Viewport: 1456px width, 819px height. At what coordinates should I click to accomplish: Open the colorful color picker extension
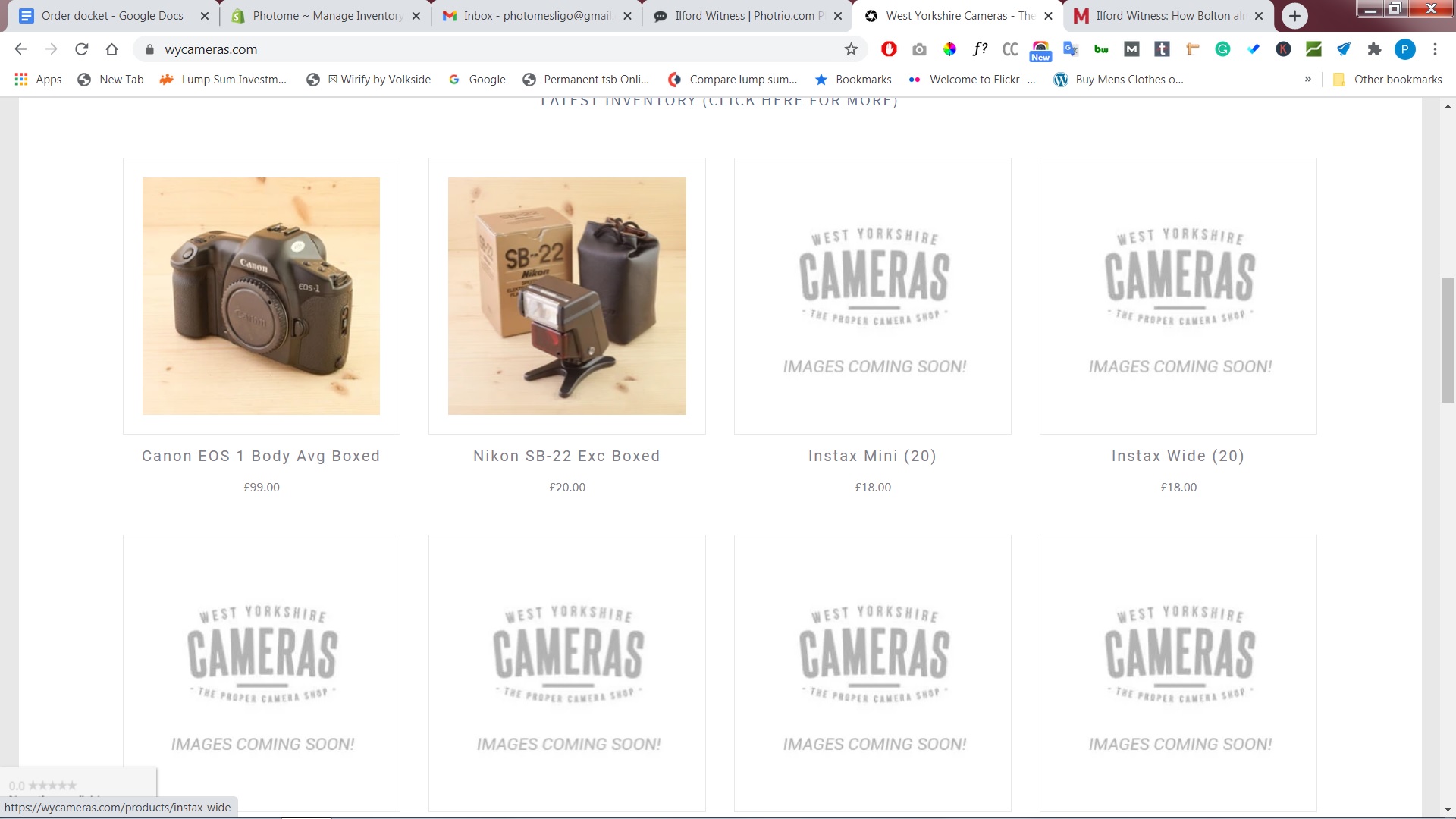949,49
